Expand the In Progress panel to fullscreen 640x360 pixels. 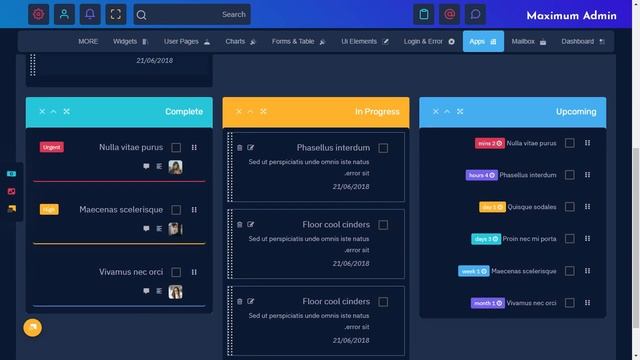tap(263, 111)
